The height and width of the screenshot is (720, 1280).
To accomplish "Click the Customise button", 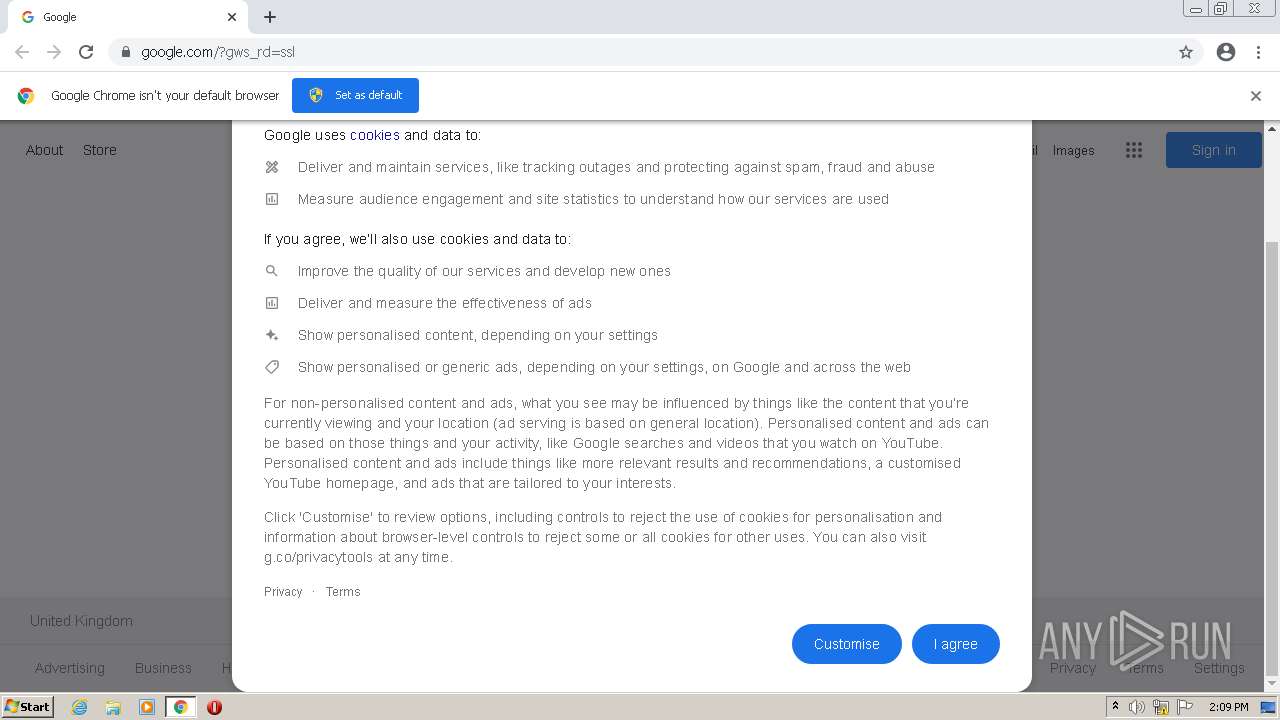I will point(847,644).
